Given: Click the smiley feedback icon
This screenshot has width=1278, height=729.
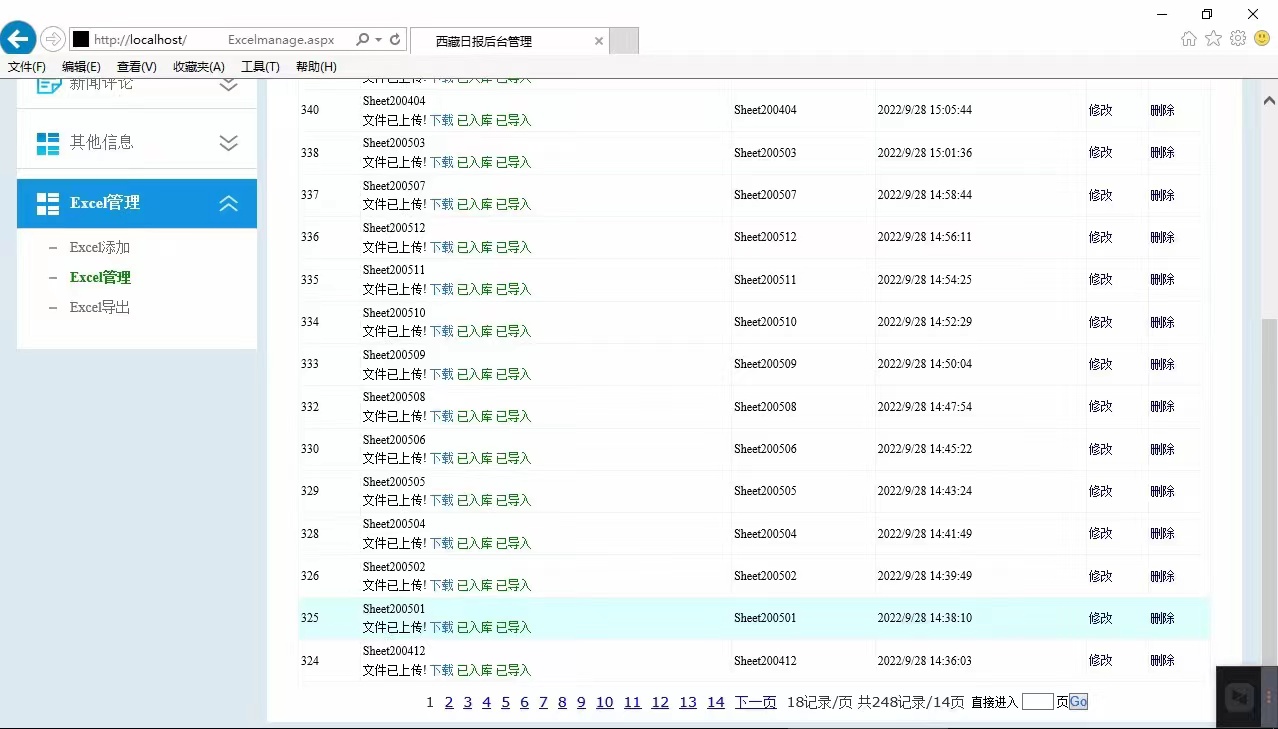Looking at the screenshot, I should (1262, 39).
